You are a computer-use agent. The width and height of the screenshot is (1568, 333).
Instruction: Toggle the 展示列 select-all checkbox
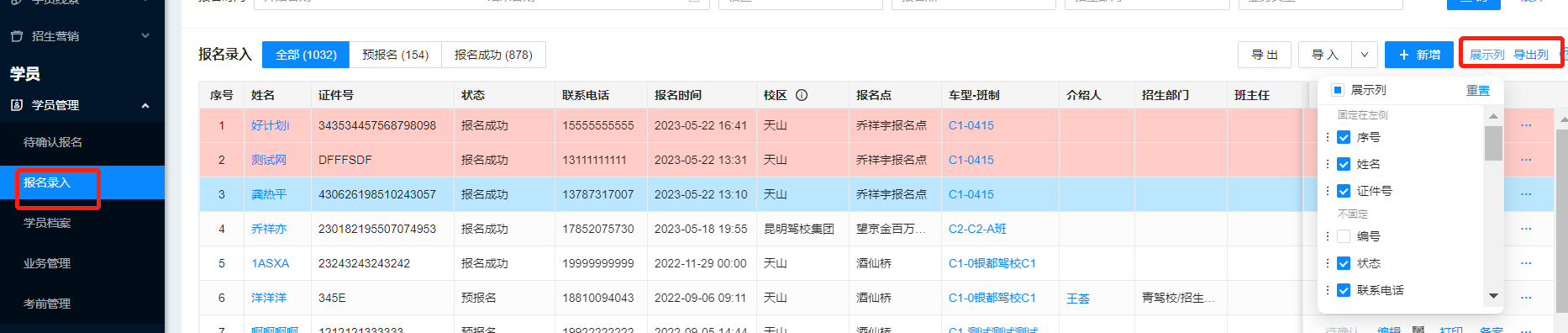coord(1338,90)
